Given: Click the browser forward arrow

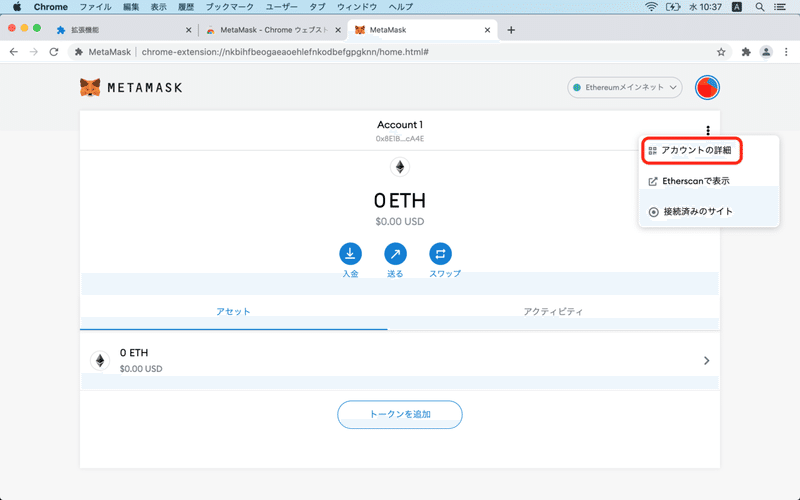Looking at the screenshot, I should [34, 52].
